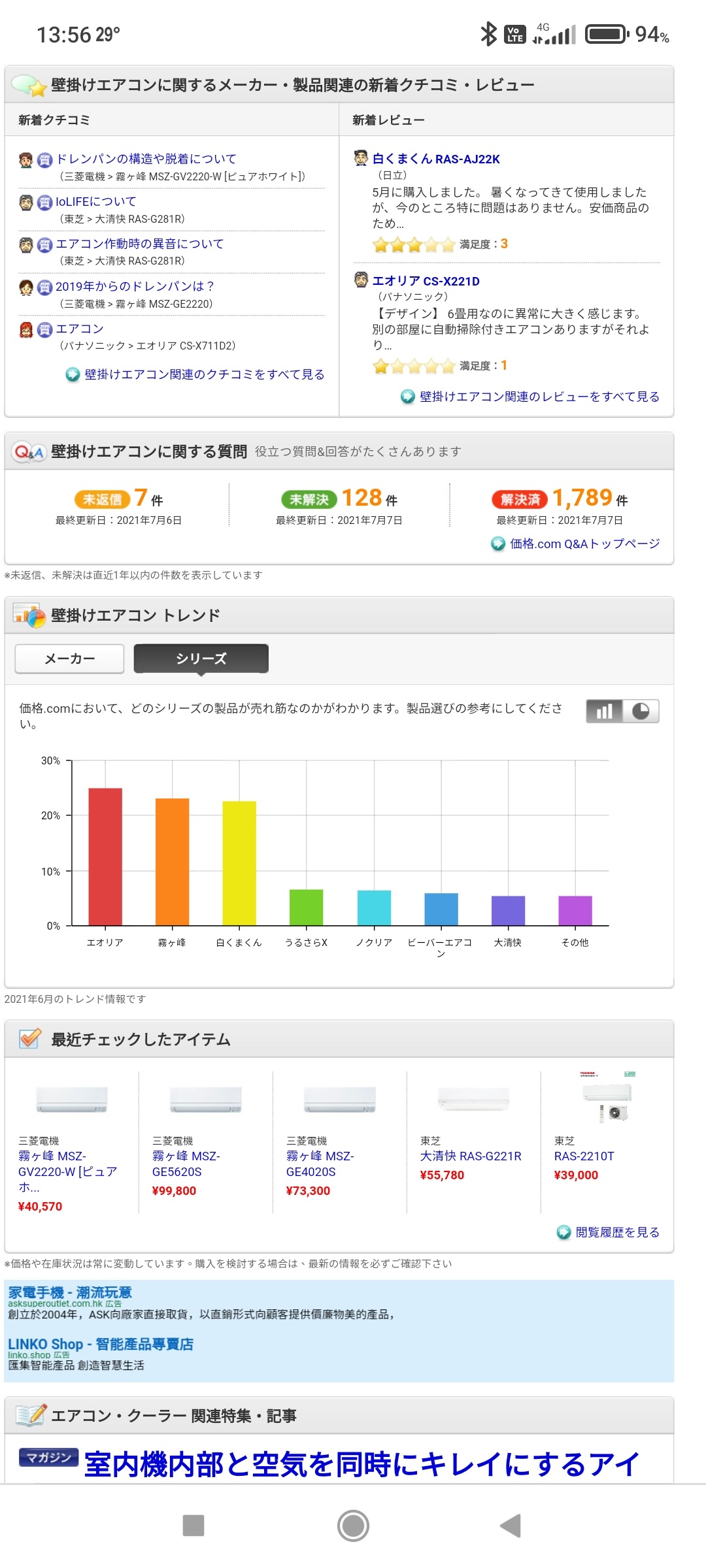Open 大清快 RAS-G221R product name link
Viewport: 706px width, 1568px height.
[471, 1156]
